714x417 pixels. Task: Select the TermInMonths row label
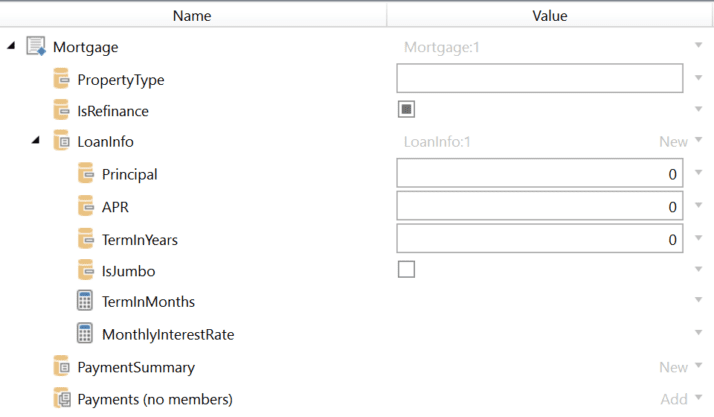point(148,302)
